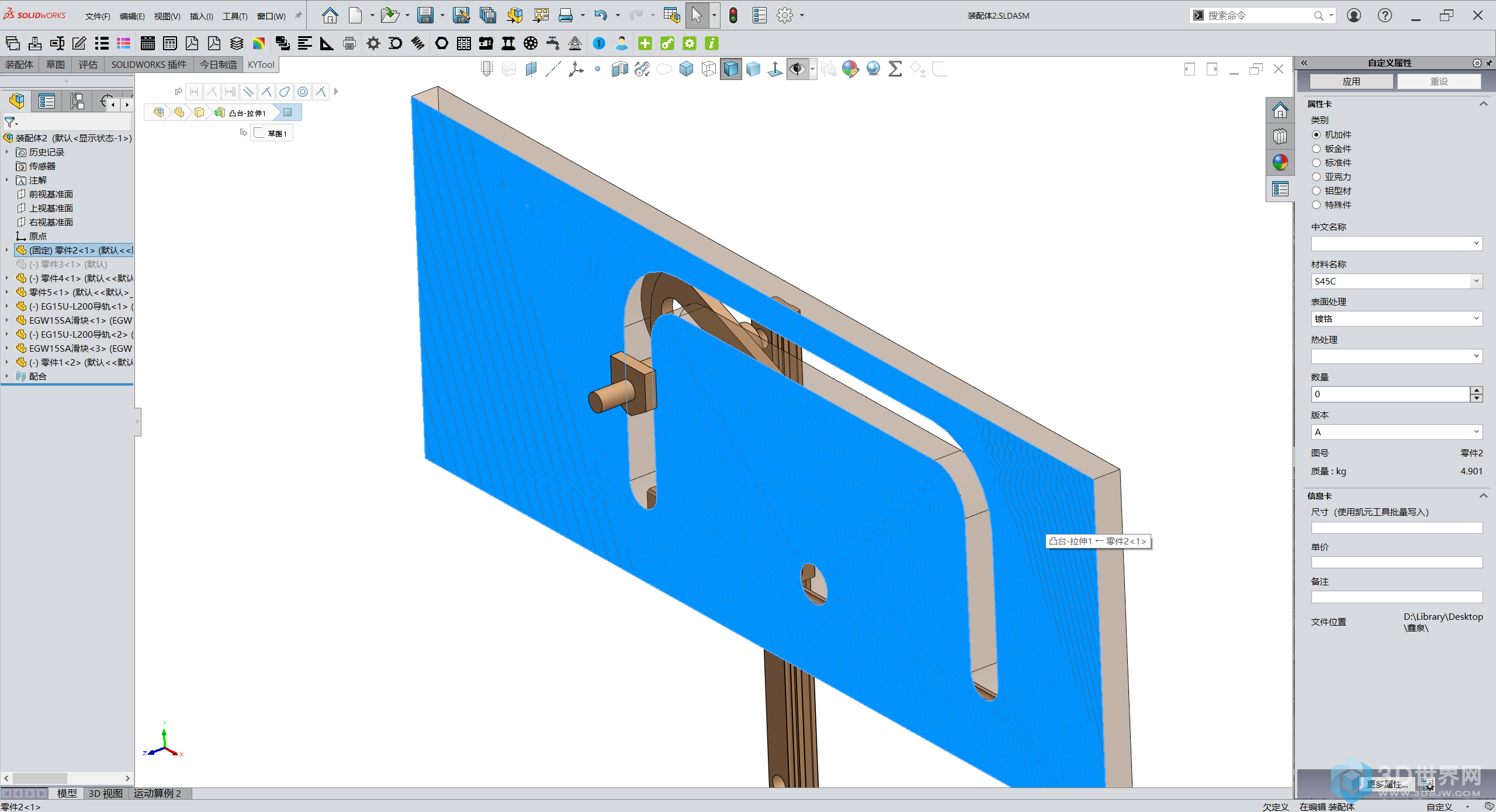
Task: Click into the 单价 input field
Action: (x=1397, y=563)
